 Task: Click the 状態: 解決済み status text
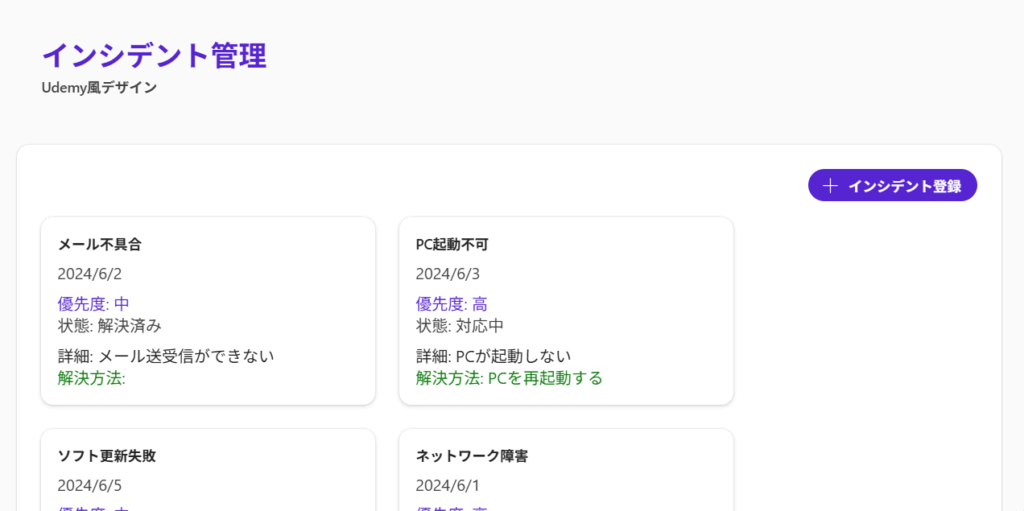(109, 325)
